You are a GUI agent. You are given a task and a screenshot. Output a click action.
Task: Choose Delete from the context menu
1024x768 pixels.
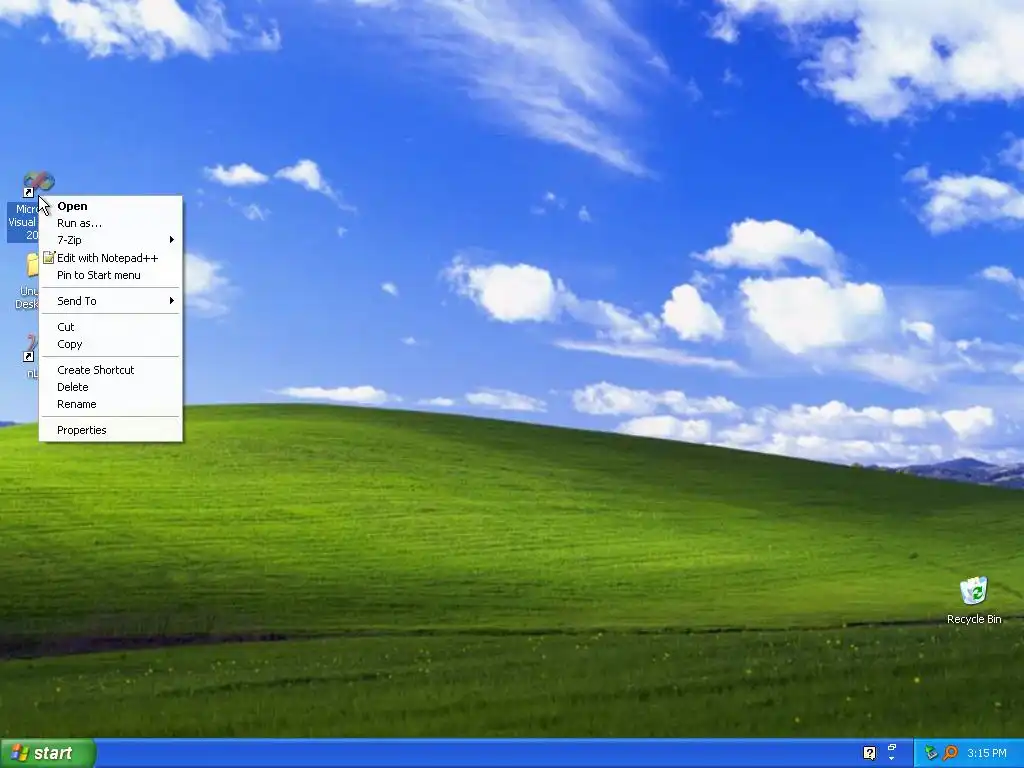click(111, 387)
